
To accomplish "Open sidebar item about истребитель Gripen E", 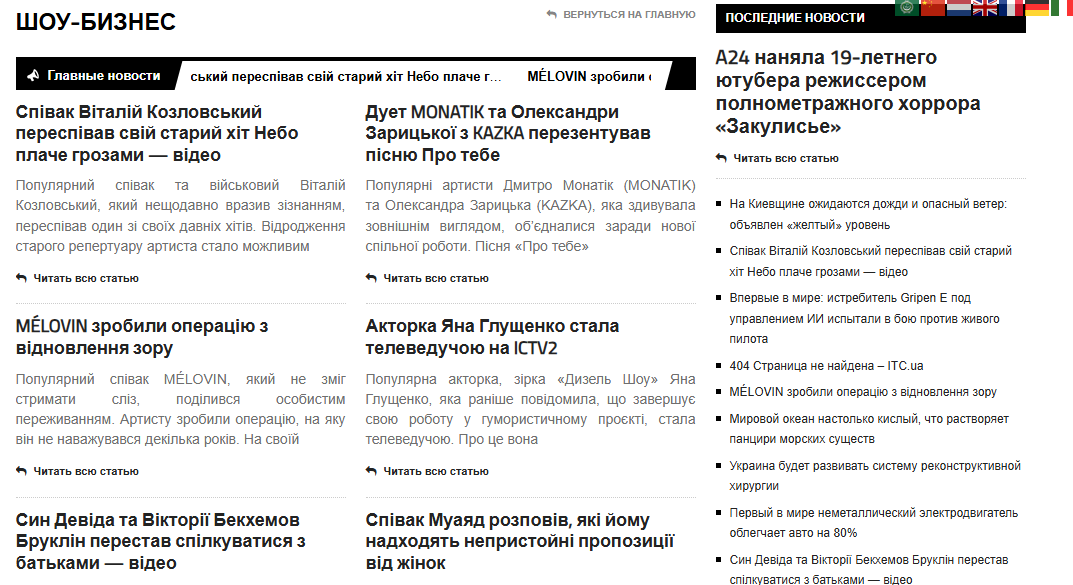I will 864,318.
